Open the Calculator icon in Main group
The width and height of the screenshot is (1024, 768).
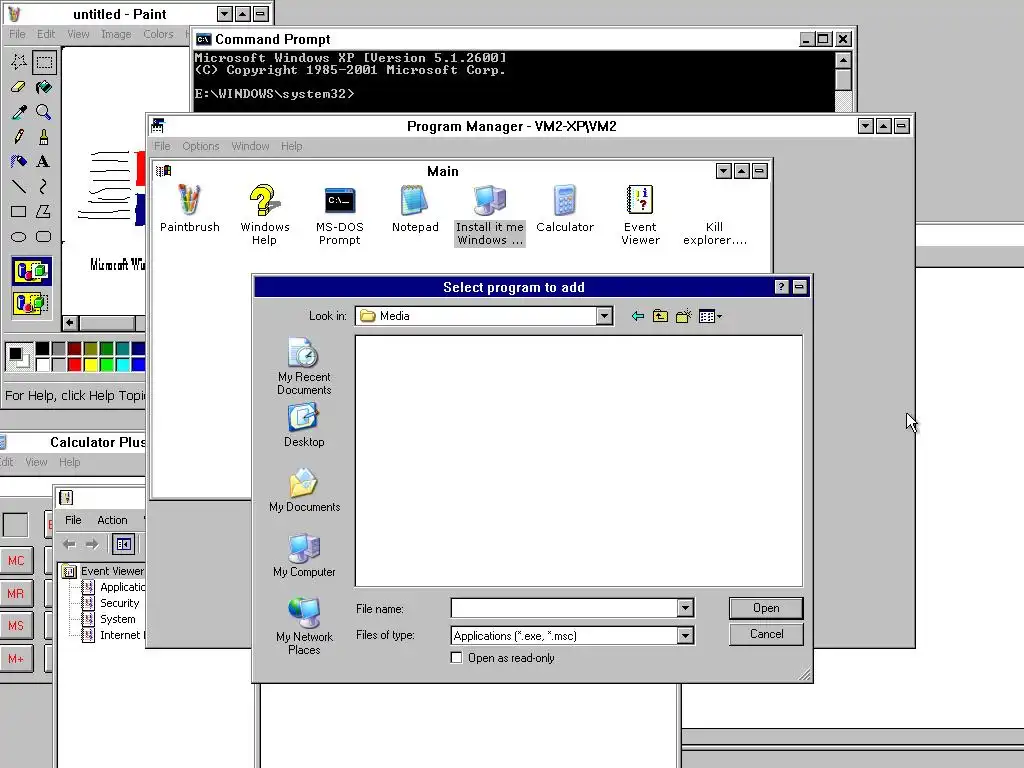[x=565, y=209]
